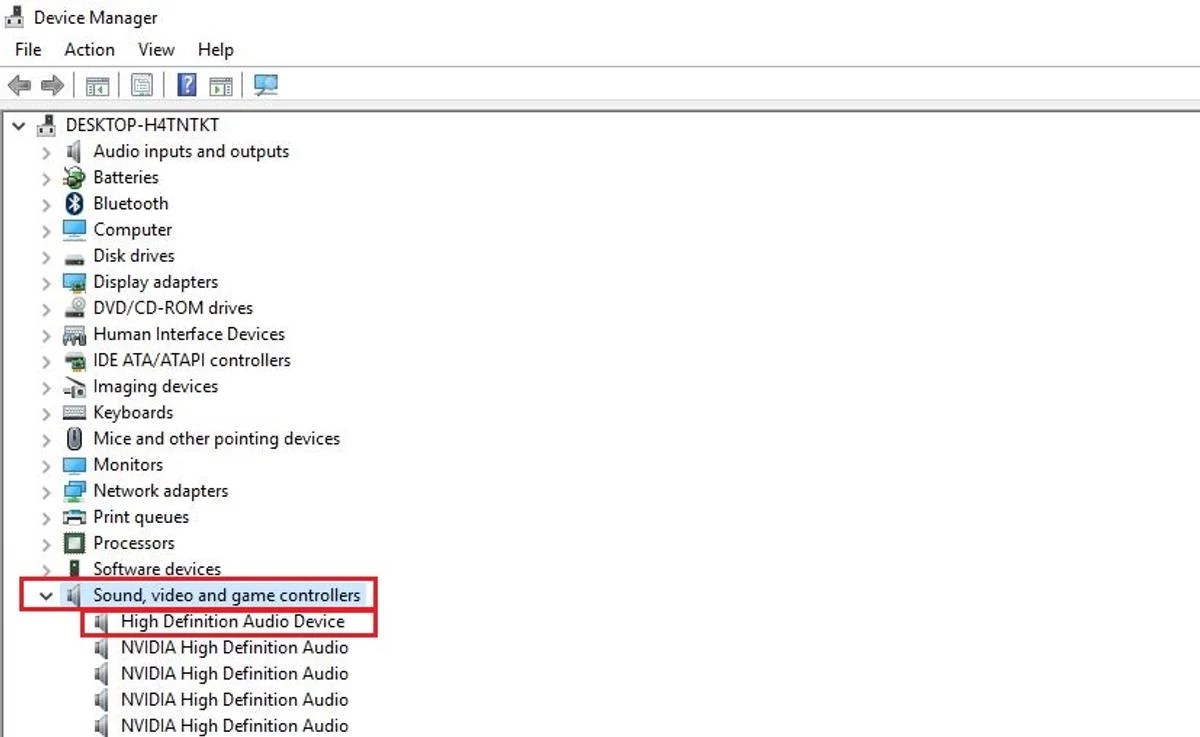Viewport: 1200px width, 737px height.
Task: Select the Sound, video and game controllers label
Action: [226, 595]
